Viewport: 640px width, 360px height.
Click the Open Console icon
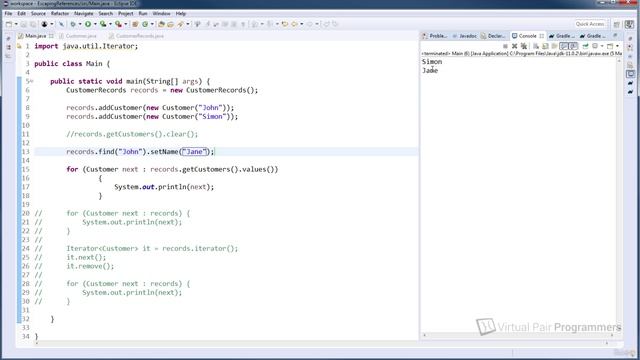pos(610,46)
